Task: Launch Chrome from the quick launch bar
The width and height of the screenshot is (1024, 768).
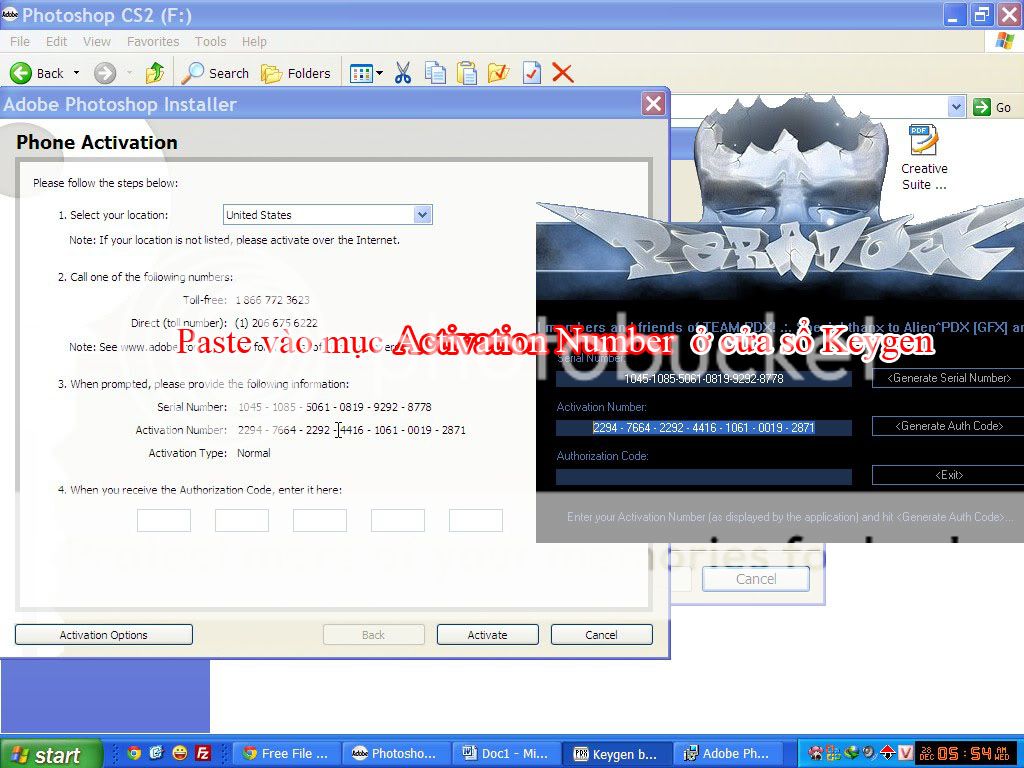Action: [134, 753]
